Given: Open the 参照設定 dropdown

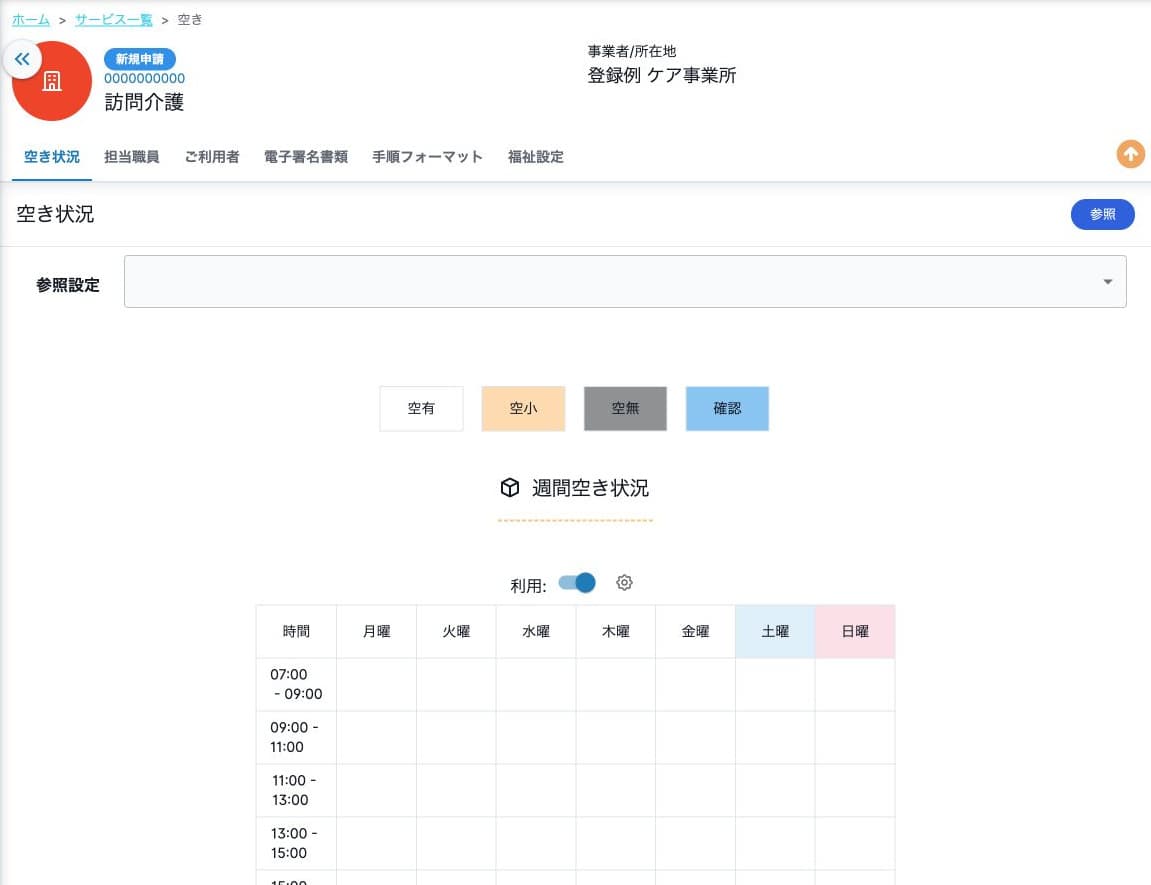Looking at the screenshot, I should click(x=625, y=282).
